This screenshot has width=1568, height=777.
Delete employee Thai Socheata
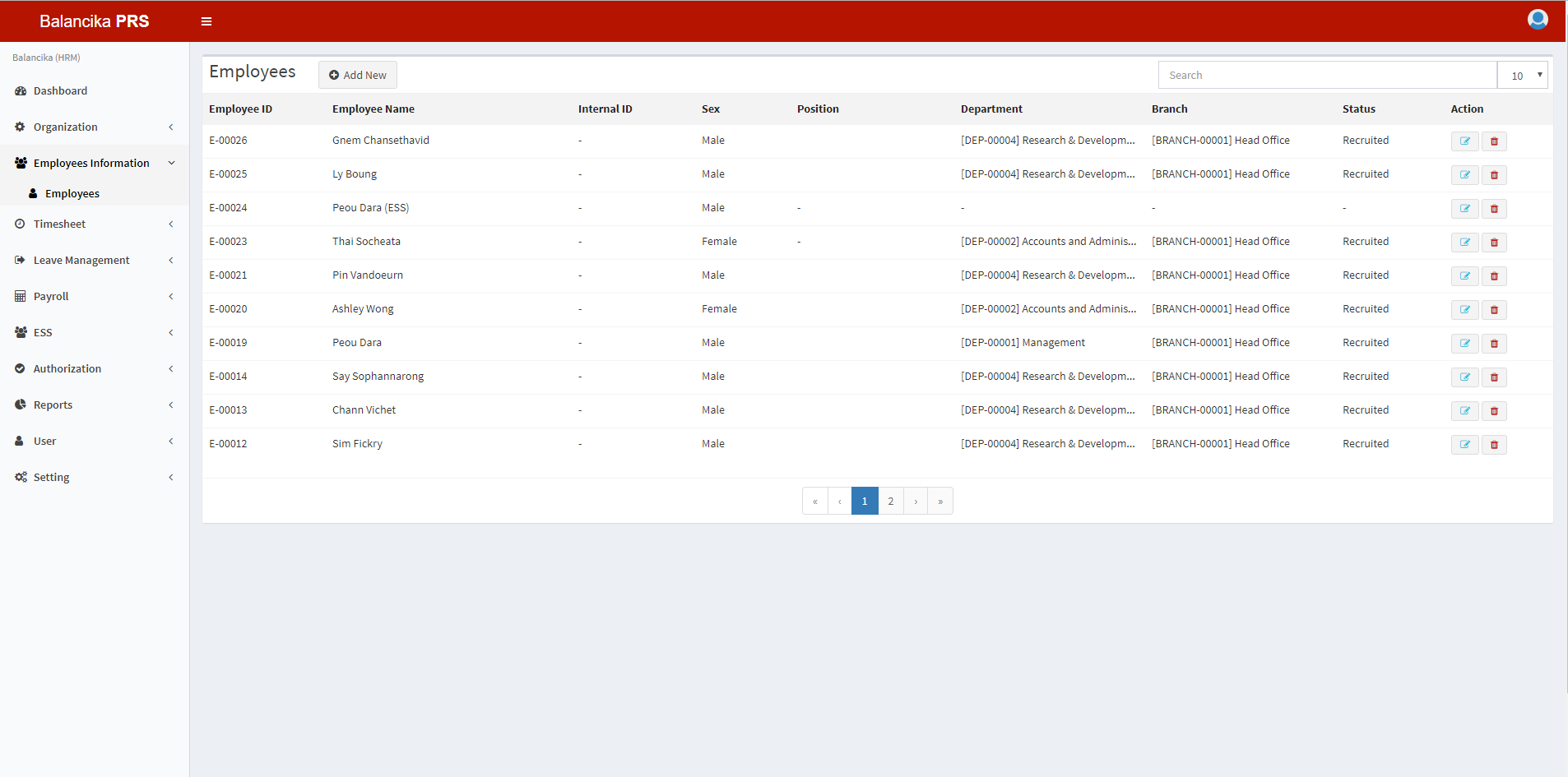(1494, 243)
